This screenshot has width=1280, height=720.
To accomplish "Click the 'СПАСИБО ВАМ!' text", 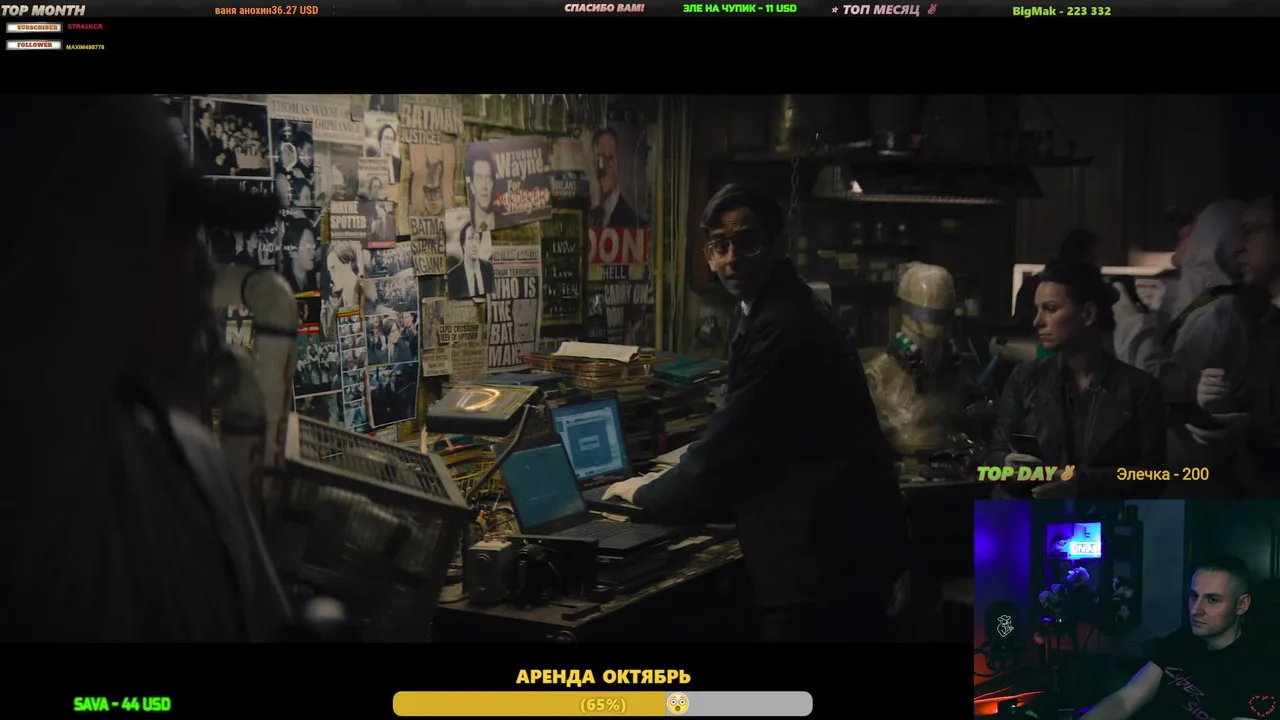I will tap(604, 8).
